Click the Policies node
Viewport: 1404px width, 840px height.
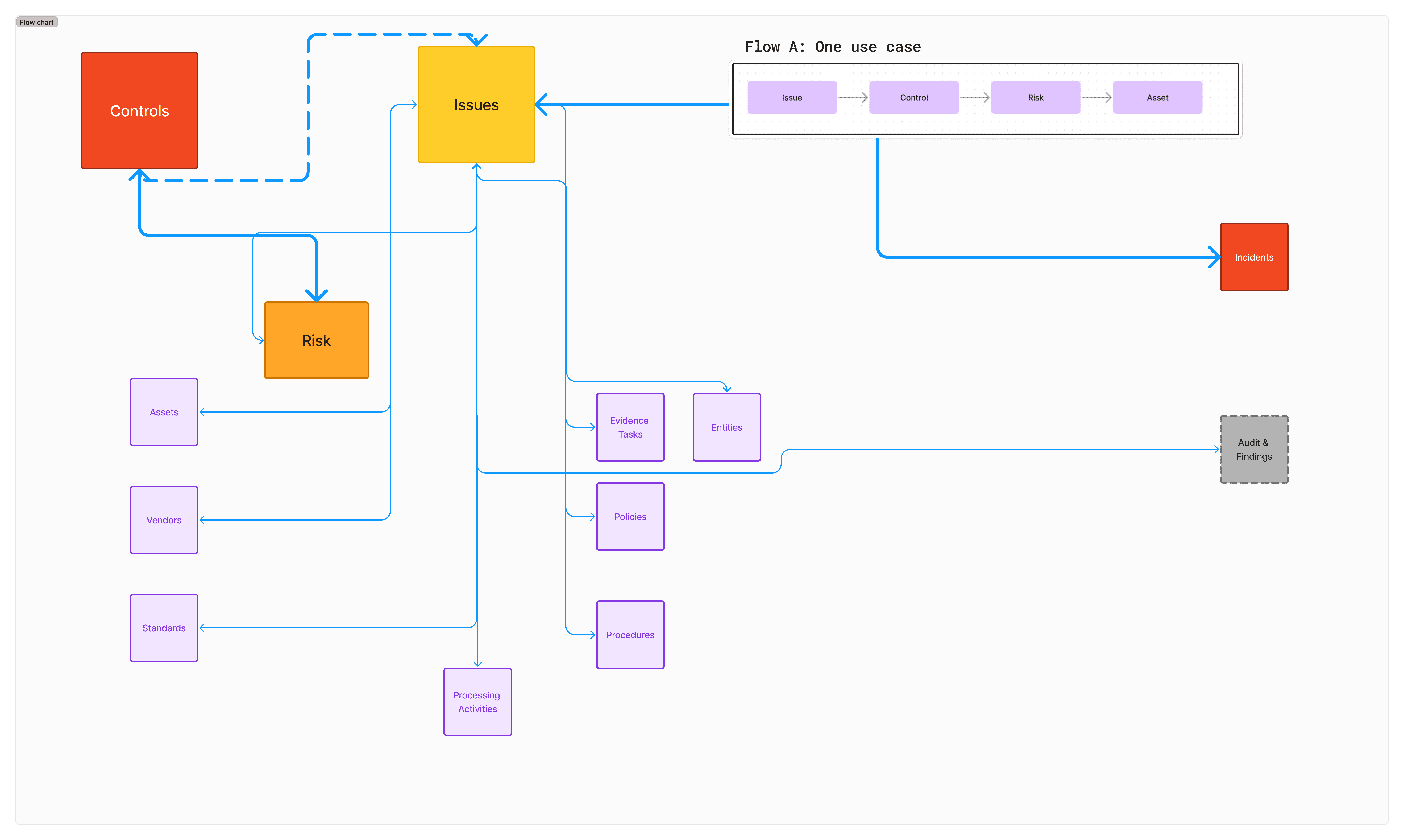pyautogui.click(x=630, y=516)
